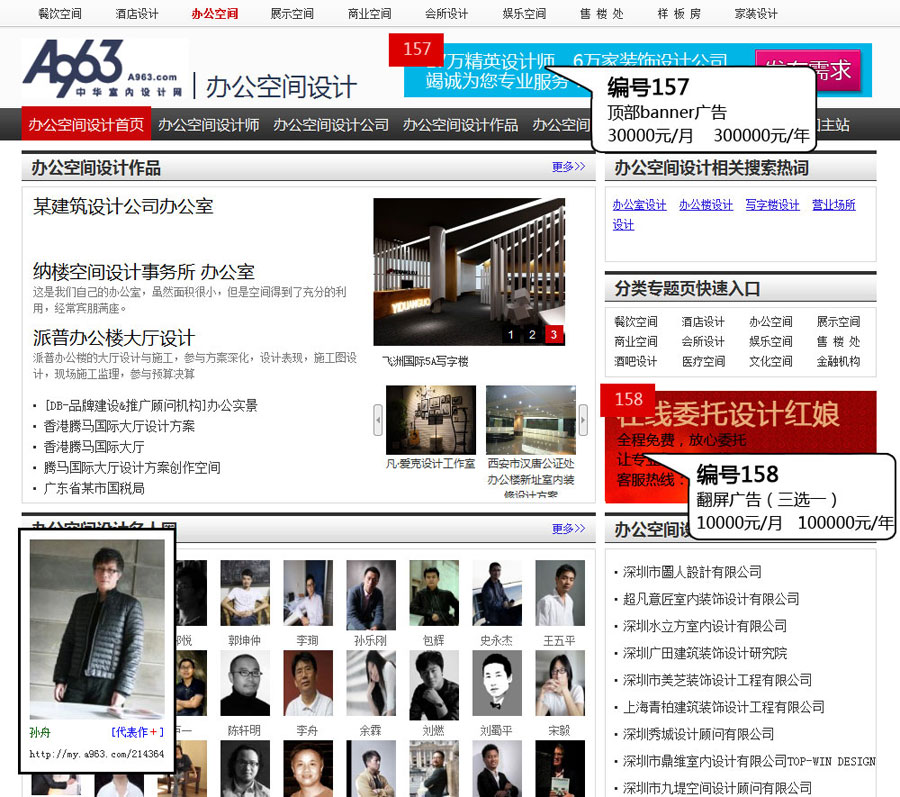Viewport: 900px width, 797px height.
Task: Click the left arrow of thumbnail strip
Action: (x=378, y=420)
